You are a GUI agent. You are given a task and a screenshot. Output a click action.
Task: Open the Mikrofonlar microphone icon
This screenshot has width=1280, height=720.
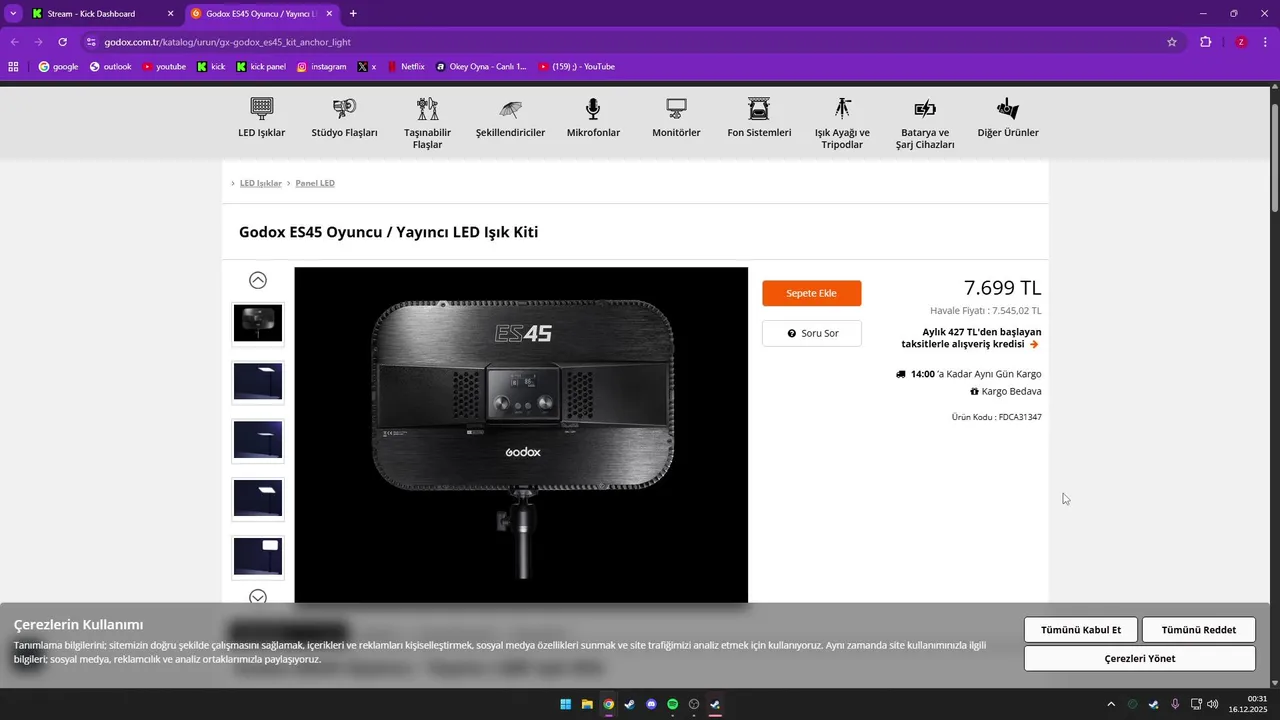click(593, 108)
